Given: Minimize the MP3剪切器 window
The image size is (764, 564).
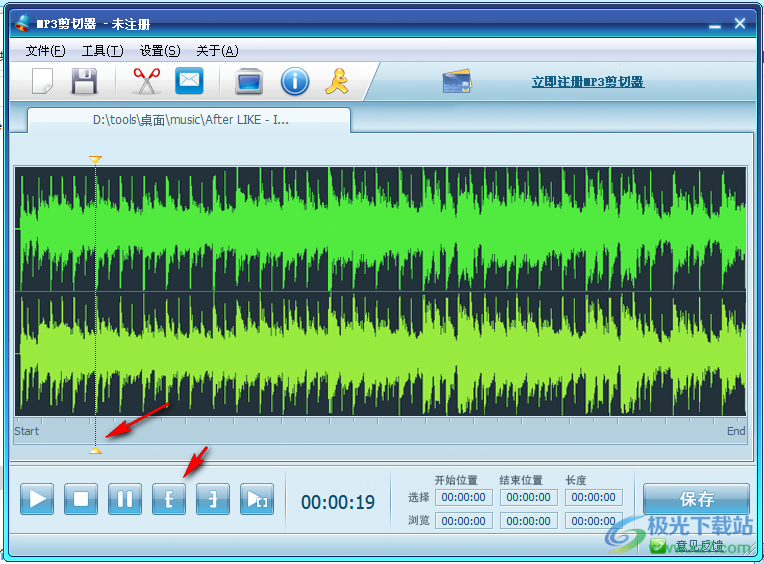Looking at the screenshot, I should click(715, 25).
